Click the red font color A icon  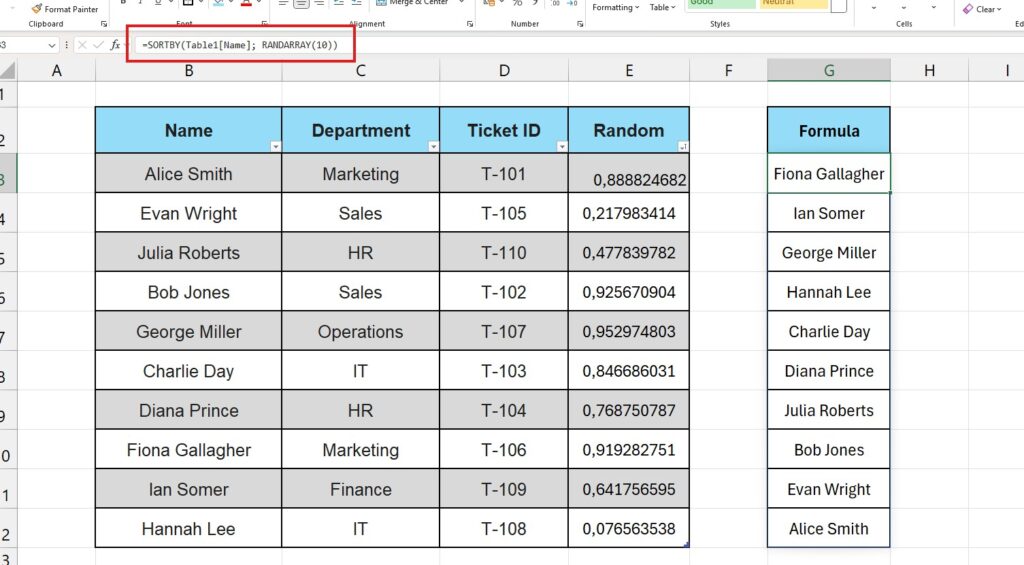pos(246,3)
